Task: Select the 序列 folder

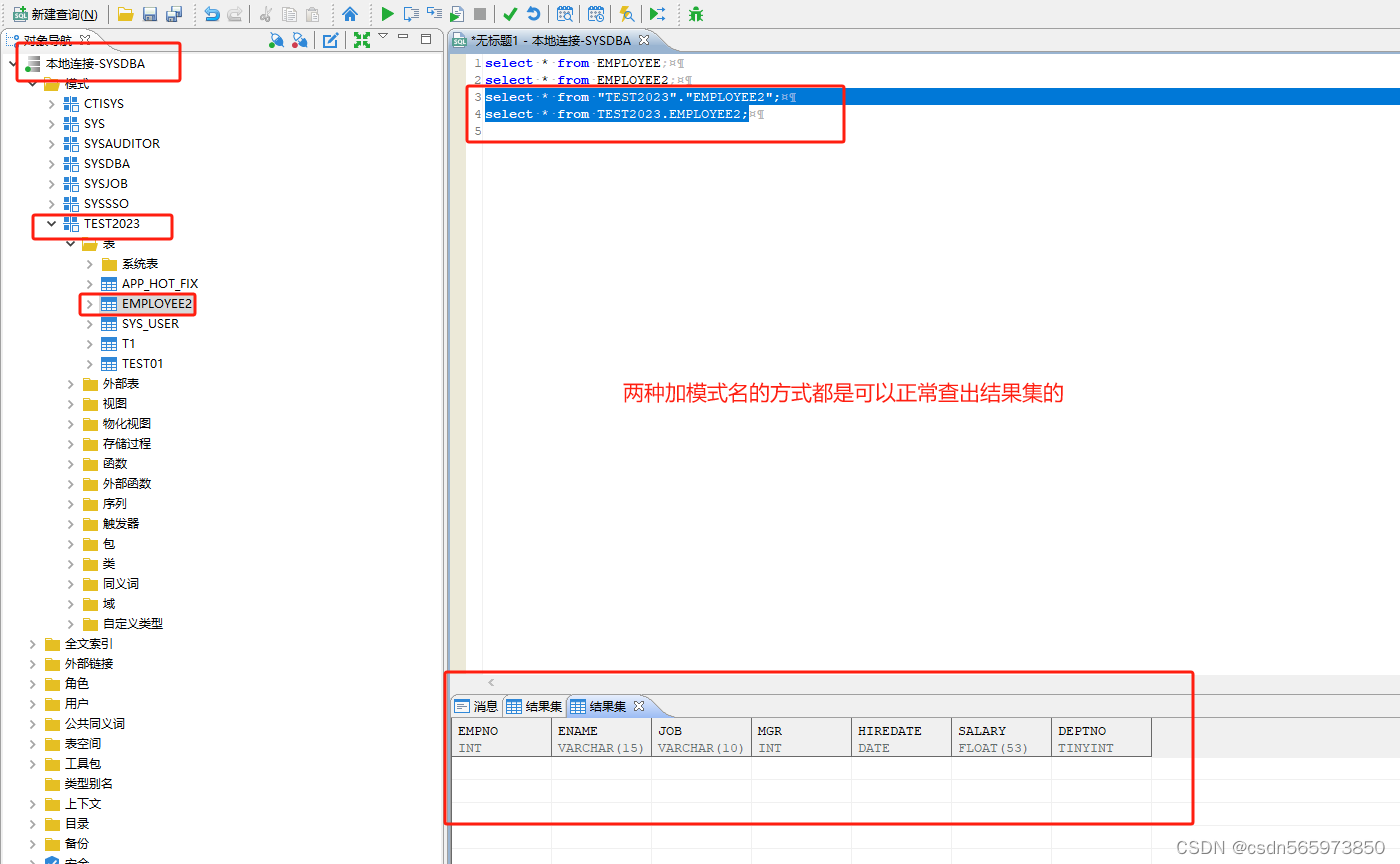Action: 115,504
